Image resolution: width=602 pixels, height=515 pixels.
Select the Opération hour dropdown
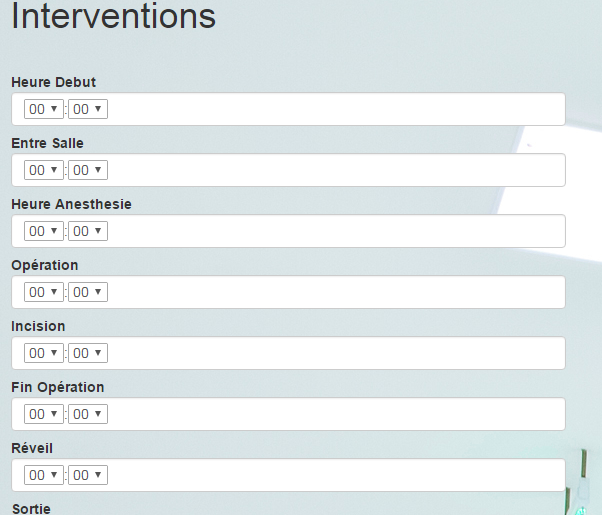(44, 292)
